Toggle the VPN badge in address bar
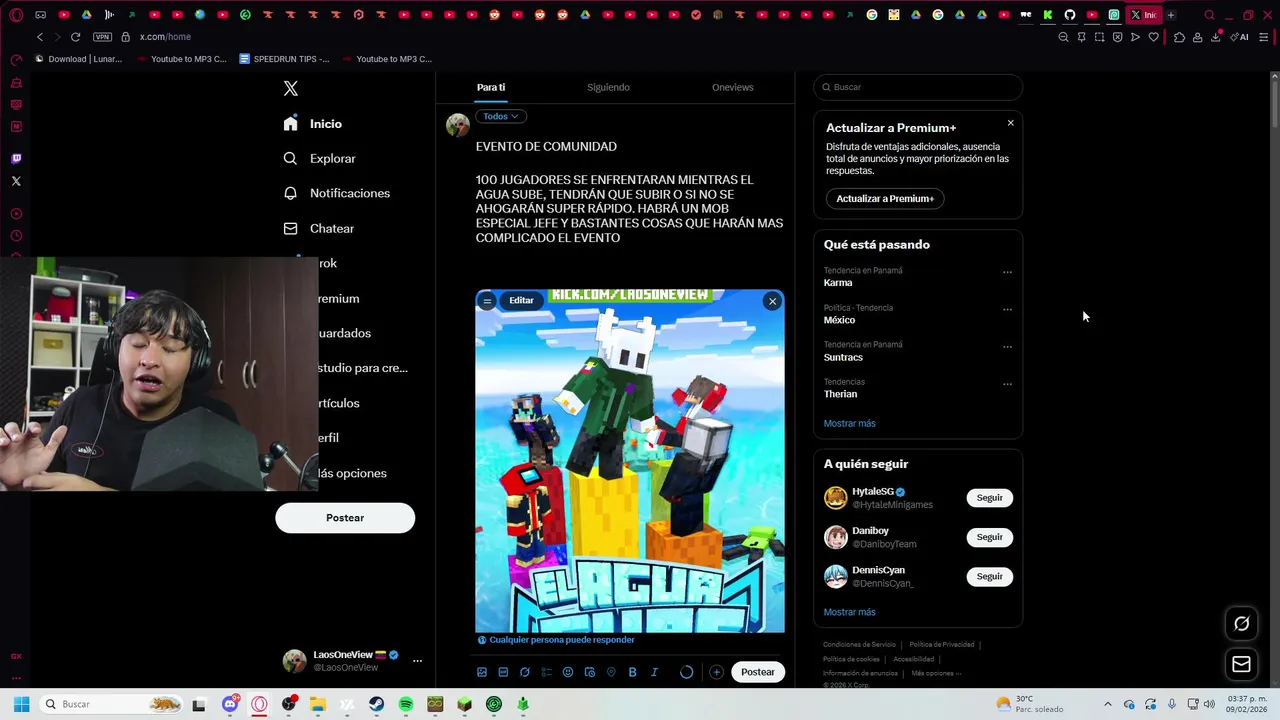This screenshot has height=720, width=1280. [x=102, y=37]
